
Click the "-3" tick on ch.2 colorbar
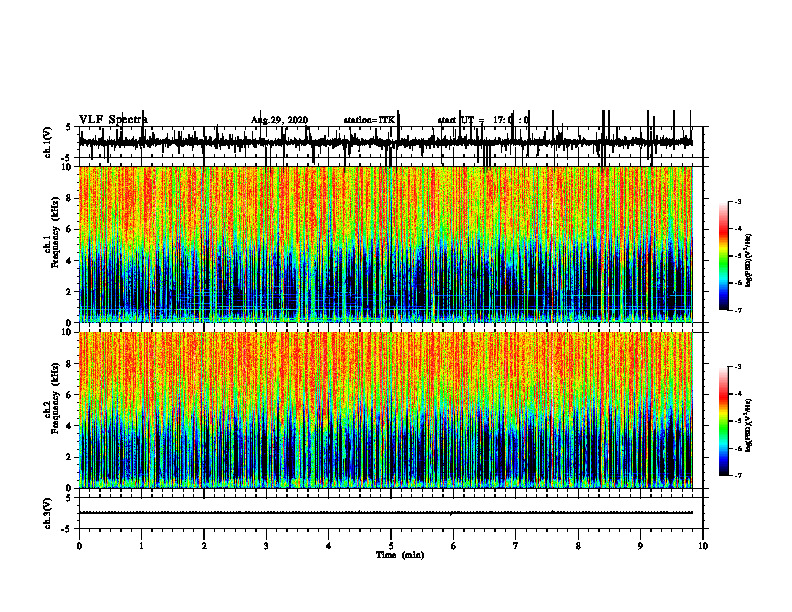coord(738,367)
